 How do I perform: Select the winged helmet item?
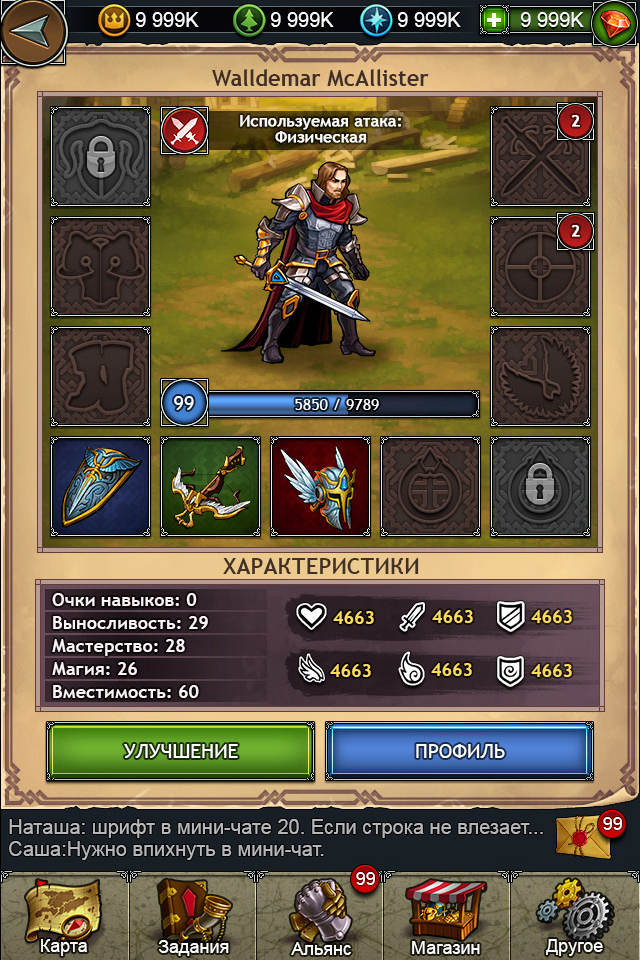click(x=320, y=487)
